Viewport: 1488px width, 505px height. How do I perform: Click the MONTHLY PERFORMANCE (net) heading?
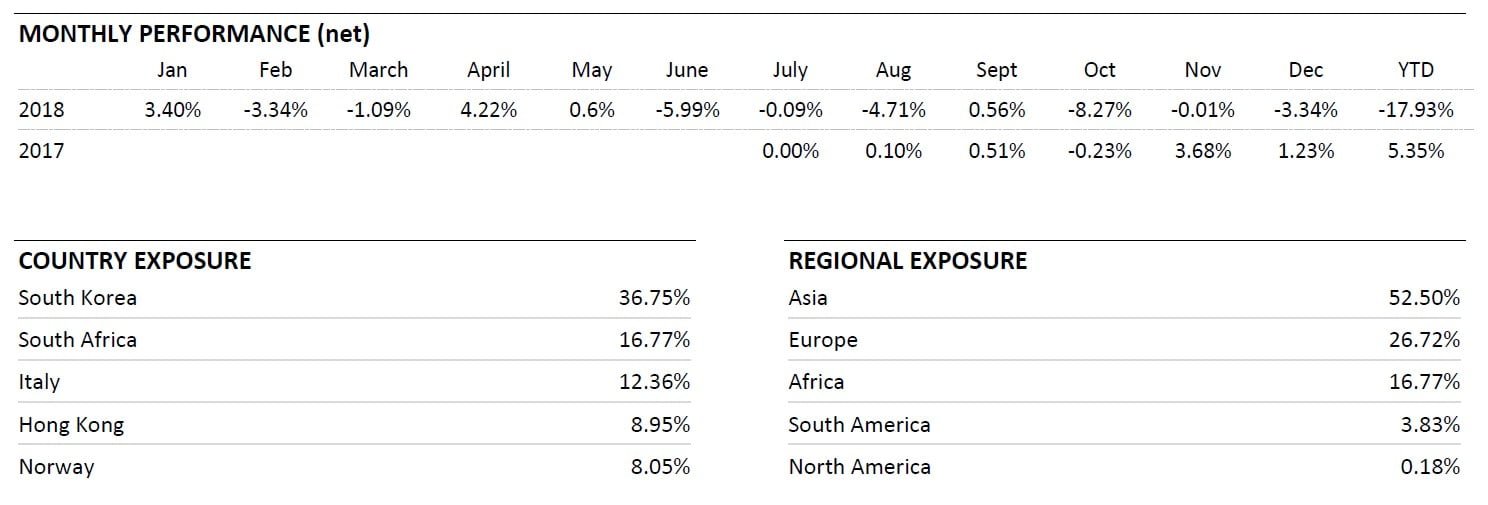195,34
